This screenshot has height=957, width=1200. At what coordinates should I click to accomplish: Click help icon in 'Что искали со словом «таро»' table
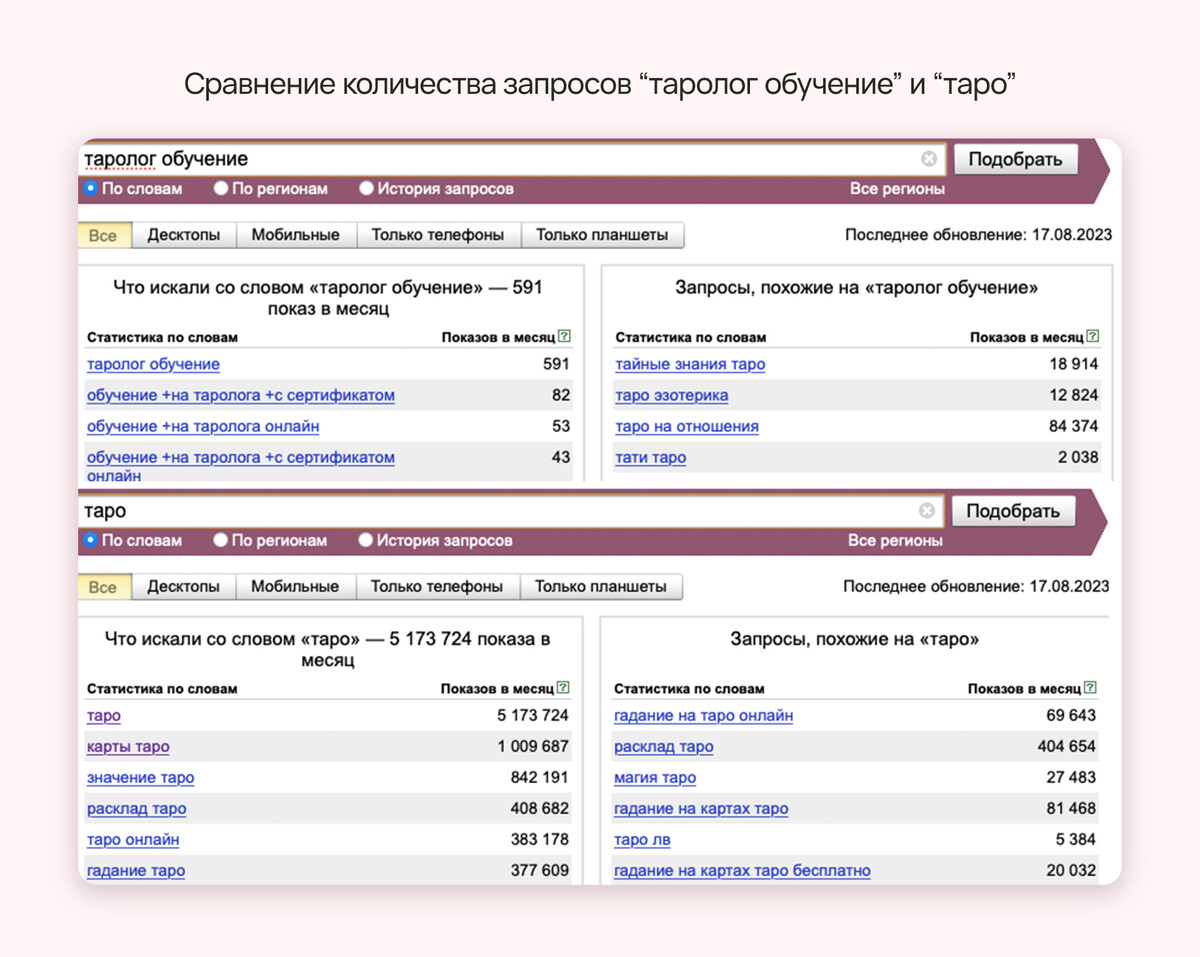coord(563,688)
